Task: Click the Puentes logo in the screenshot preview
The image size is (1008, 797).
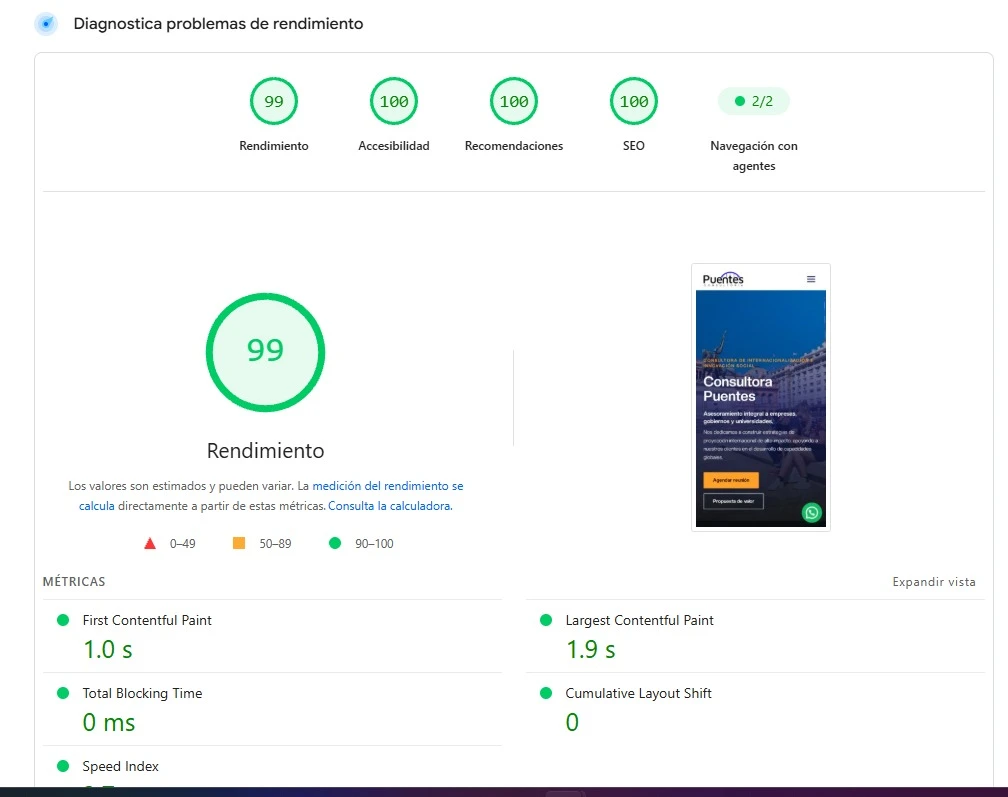Action: pos(723,278)
